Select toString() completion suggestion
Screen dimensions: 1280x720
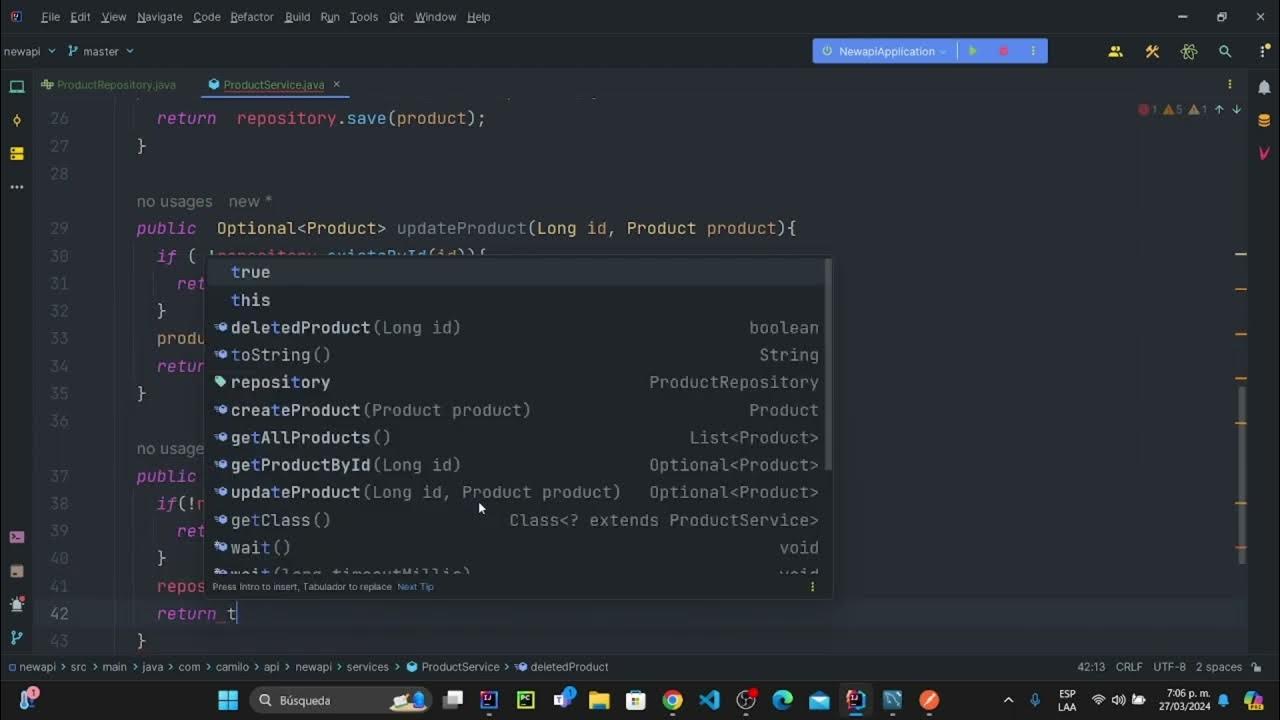pos(518,355)
